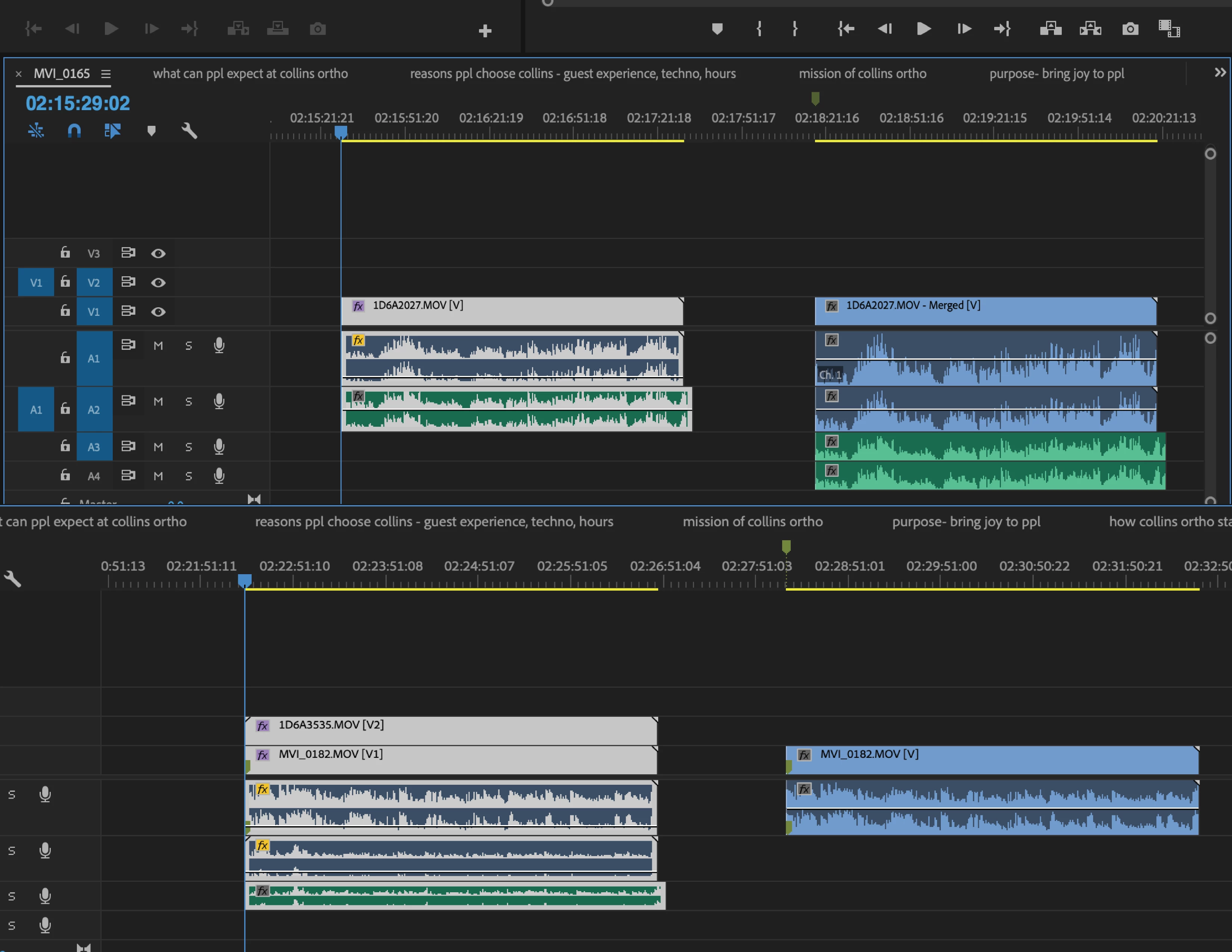Click Lift button in Program monitor
The image size is (1232, 952).
[1050, 29]
